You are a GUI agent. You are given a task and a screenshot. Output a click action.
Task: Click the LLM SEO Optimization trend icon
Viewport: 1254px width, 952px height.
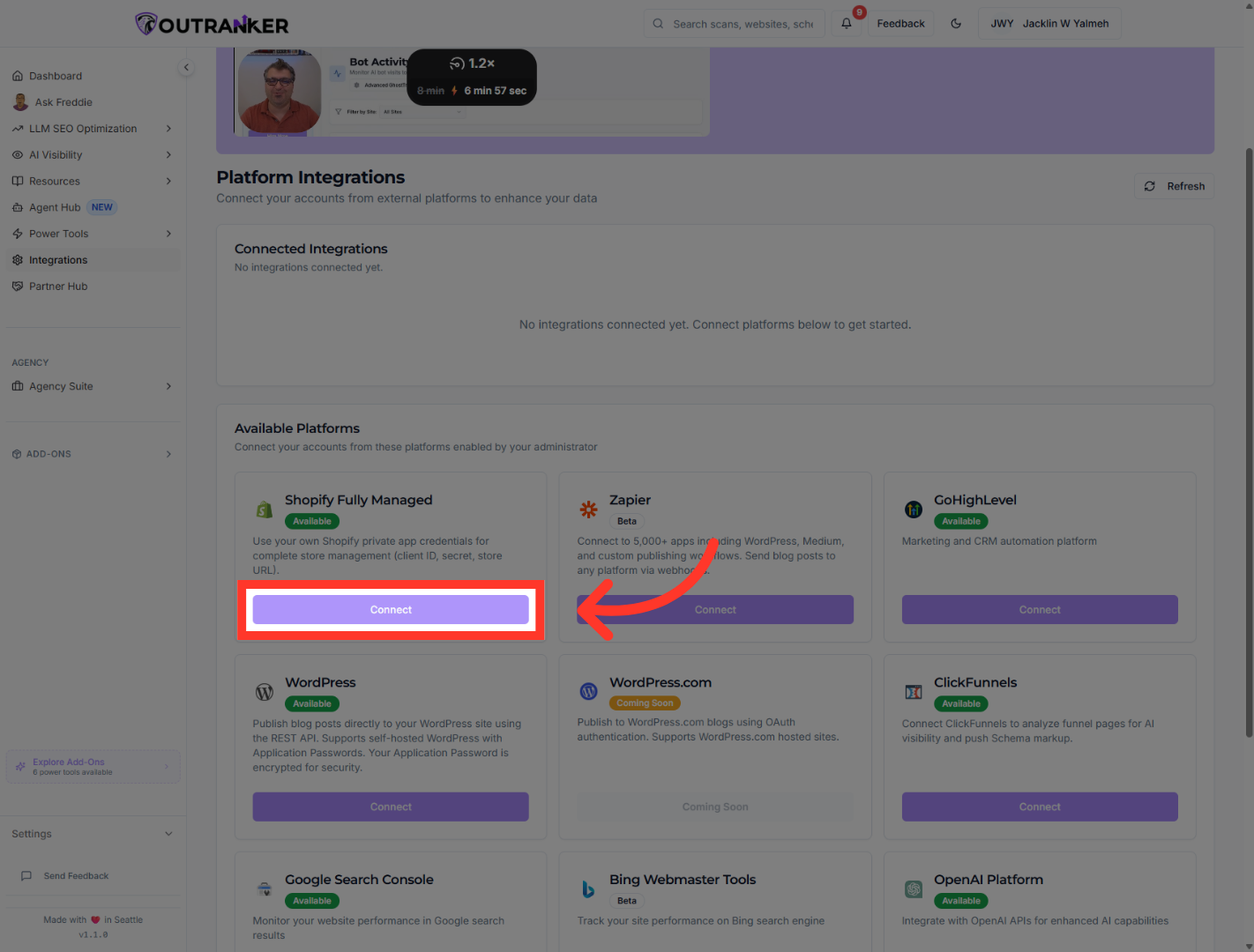pos(18,129)
